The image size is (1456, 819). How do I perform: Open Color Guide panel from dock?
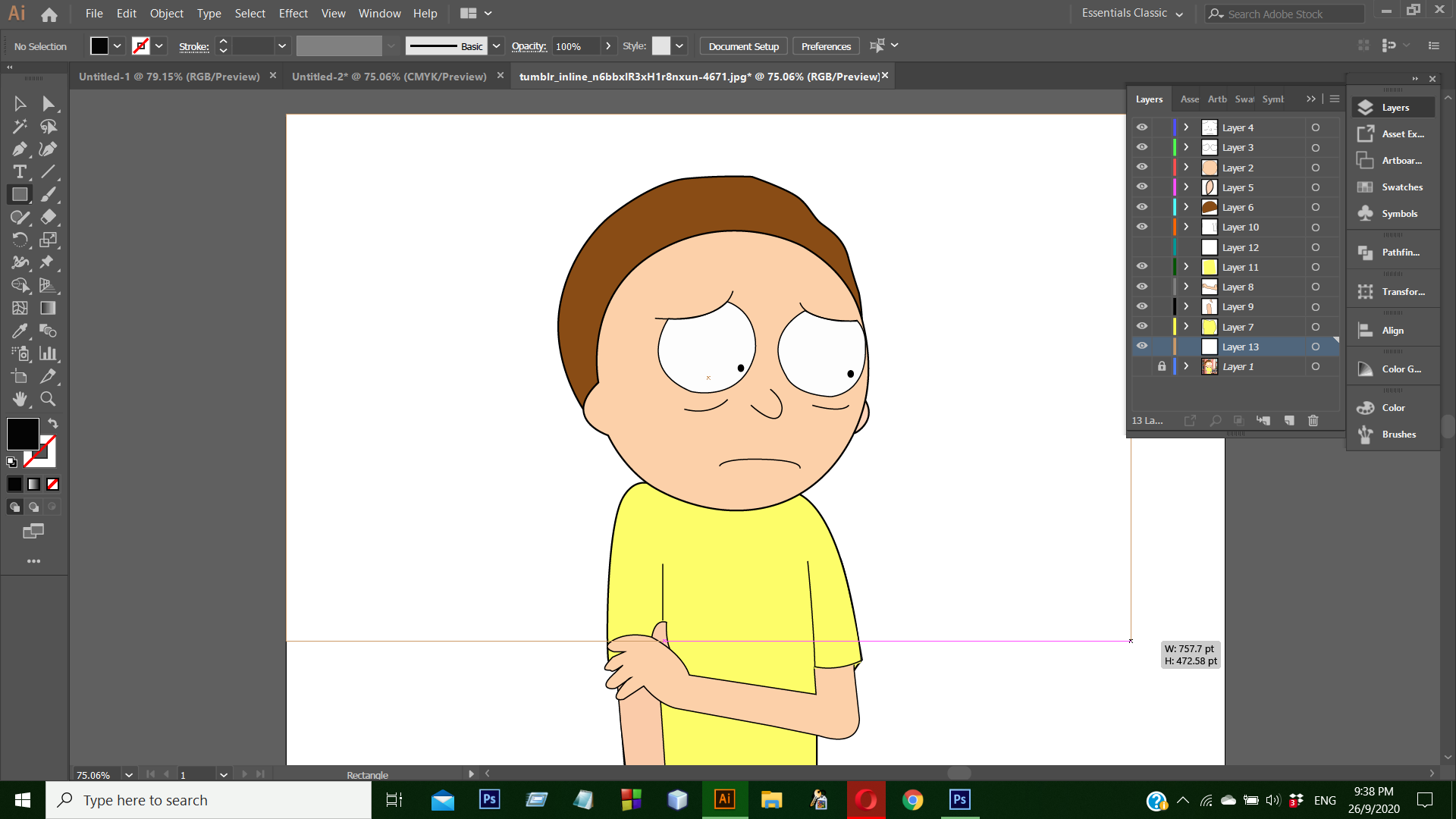point(1392,369)
